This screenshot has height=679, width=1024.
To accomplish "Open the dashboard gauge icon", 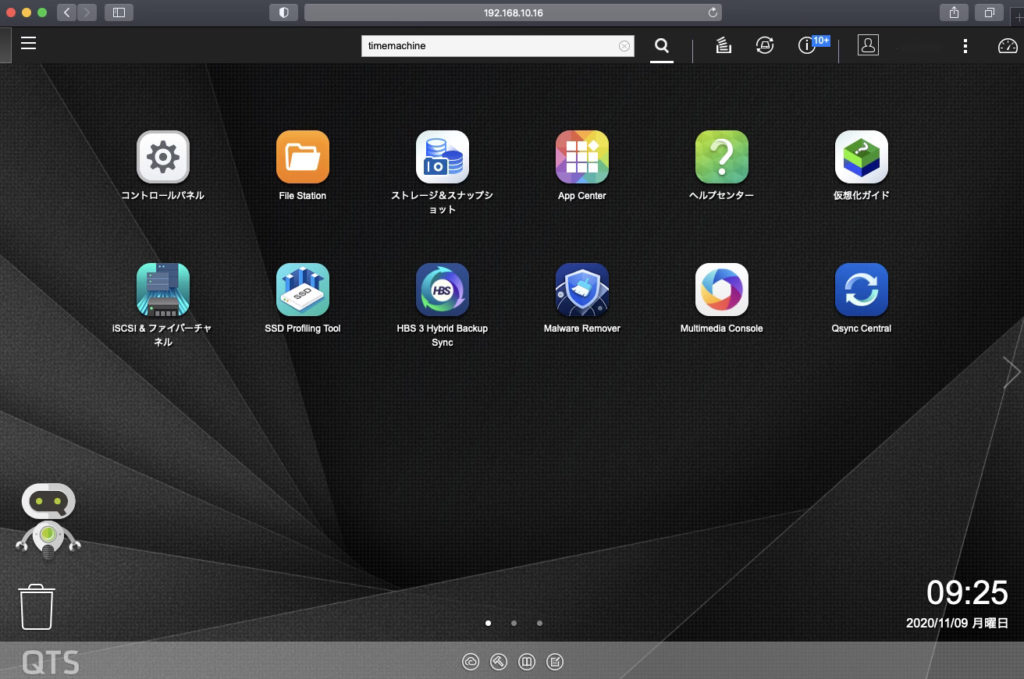I will (x=1008, y=46).
